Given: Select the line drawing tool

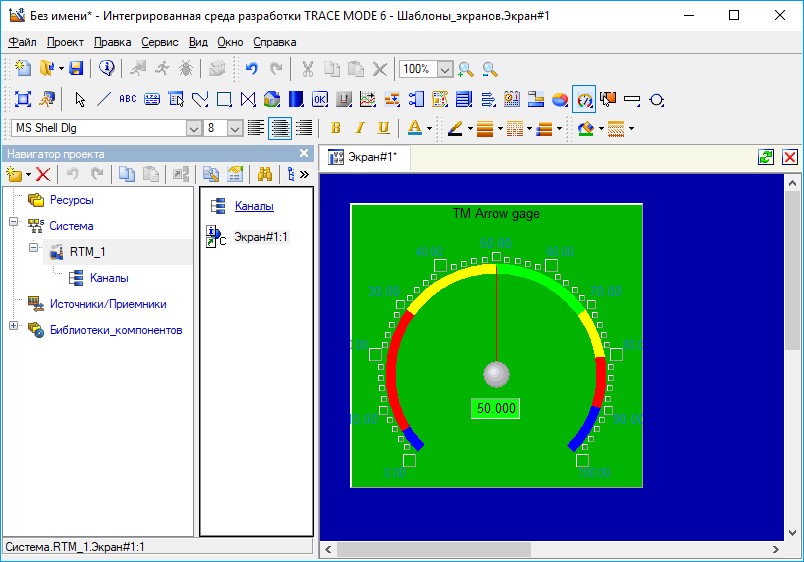Looking at the screenshot, I should click(x=104, y=99).
